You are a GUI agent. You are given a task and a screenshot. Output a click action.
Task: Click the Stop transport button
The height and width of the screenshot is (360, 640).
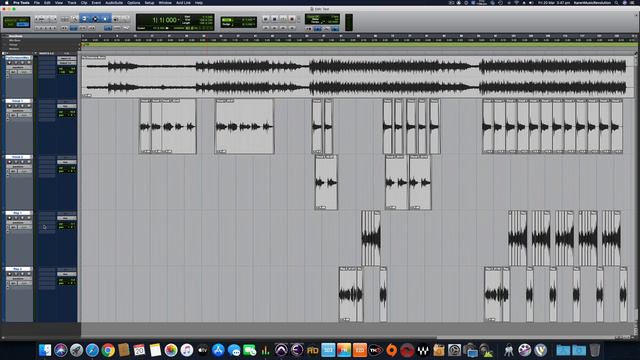tap(274, 19)
